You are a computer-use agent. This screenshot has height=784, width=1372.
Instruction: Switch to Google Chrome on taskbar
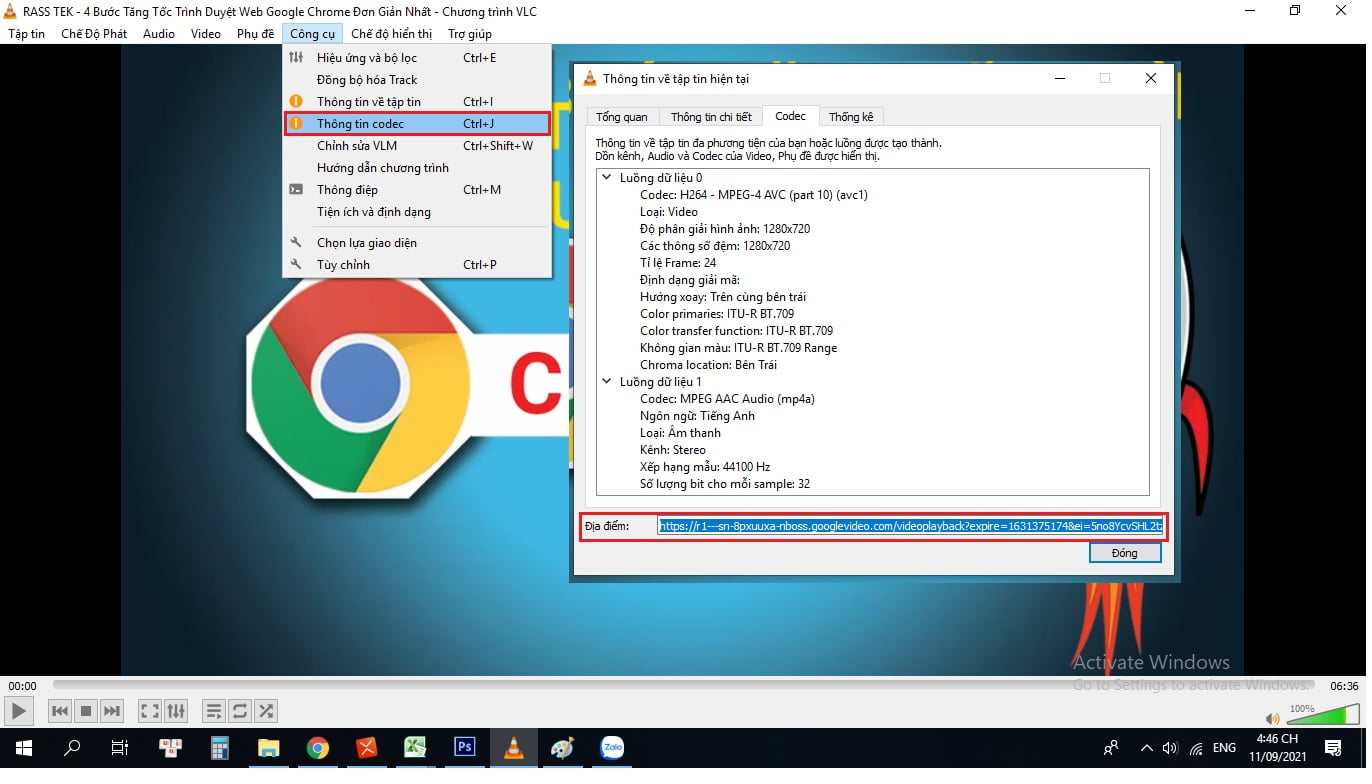coord(318,747)
